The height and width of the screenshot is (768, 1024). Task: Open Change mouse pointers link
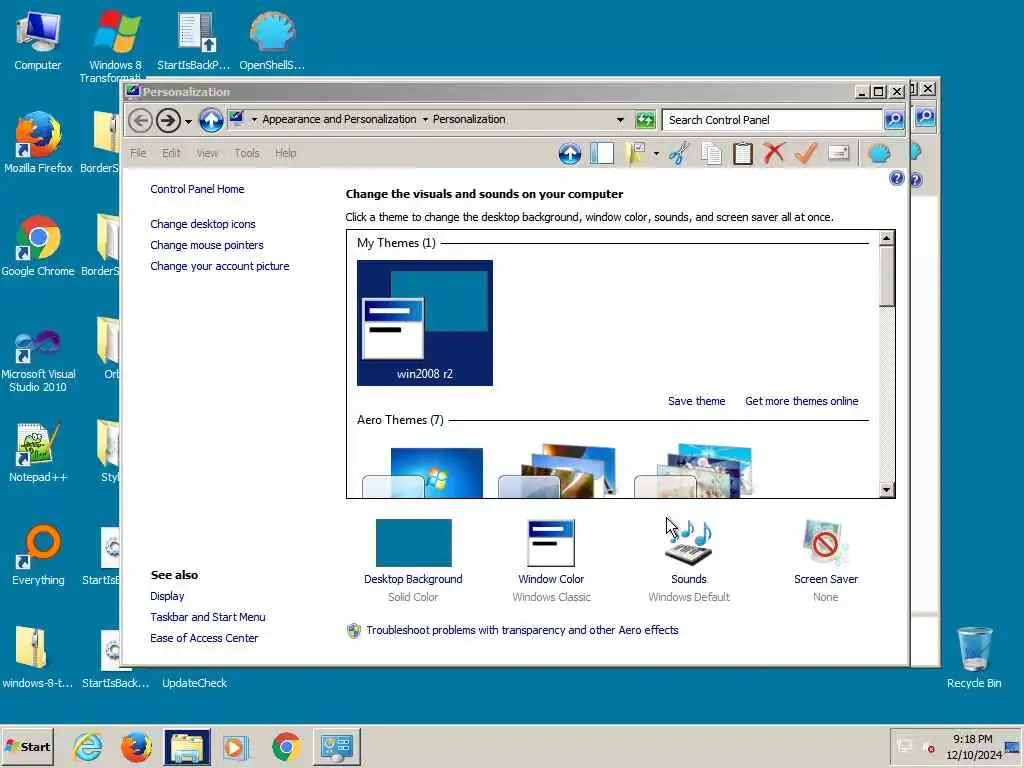tap(207, 245)
